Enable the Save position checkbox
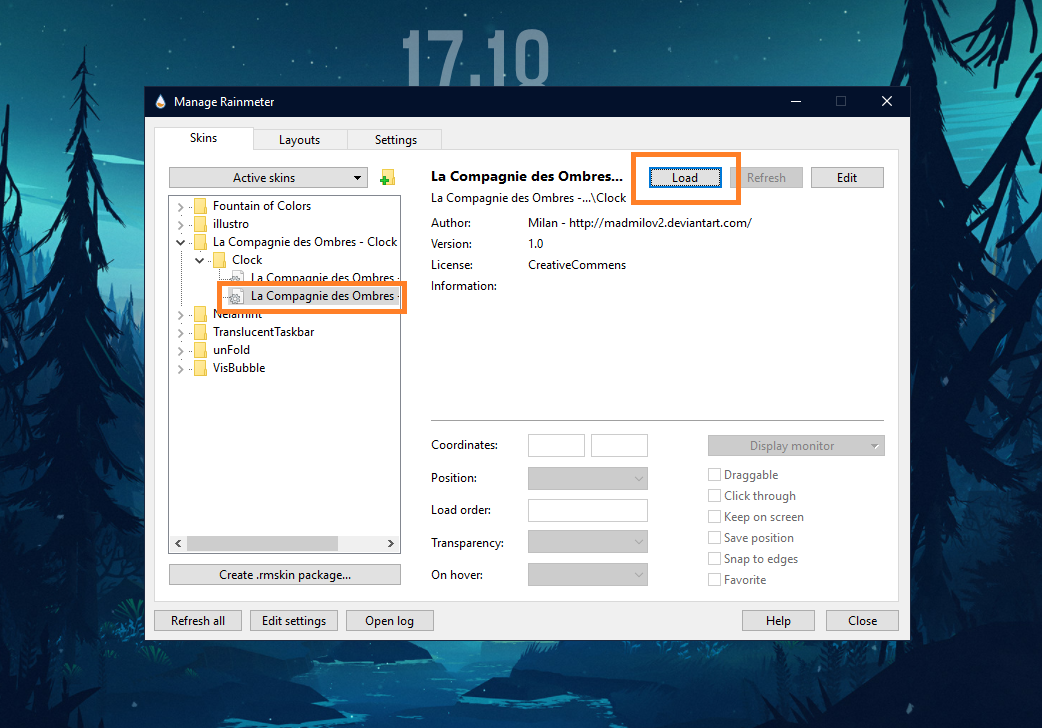Viewport: 1042px width, 728px height. (714, 538)
